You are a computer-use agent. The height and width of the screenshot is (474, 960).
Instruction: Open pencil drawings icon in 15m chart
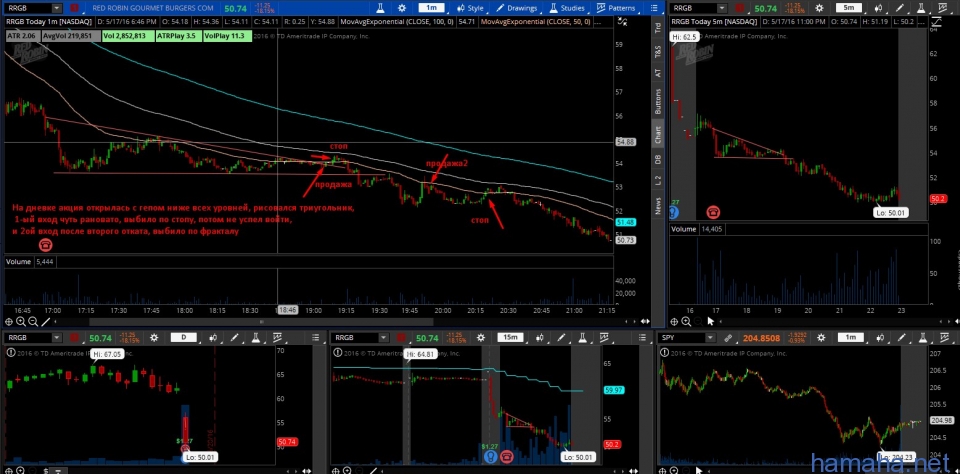tap(560, 337)
